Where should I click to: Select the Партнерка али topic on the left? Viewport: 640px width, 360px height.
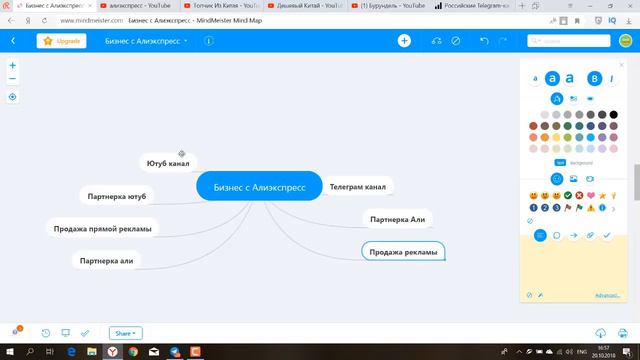click(x=106, y=261)
